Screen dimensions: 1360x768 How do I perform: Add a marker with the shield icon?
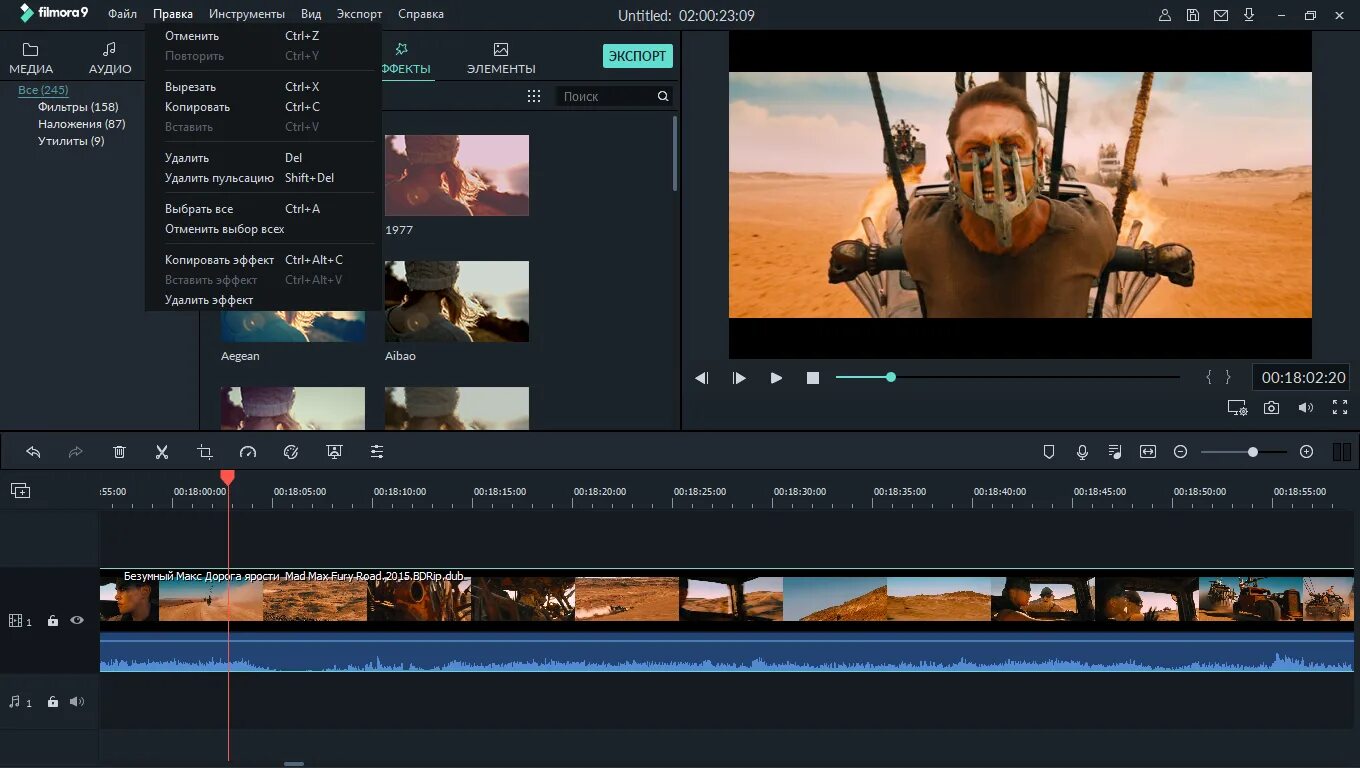[1049, 452]
